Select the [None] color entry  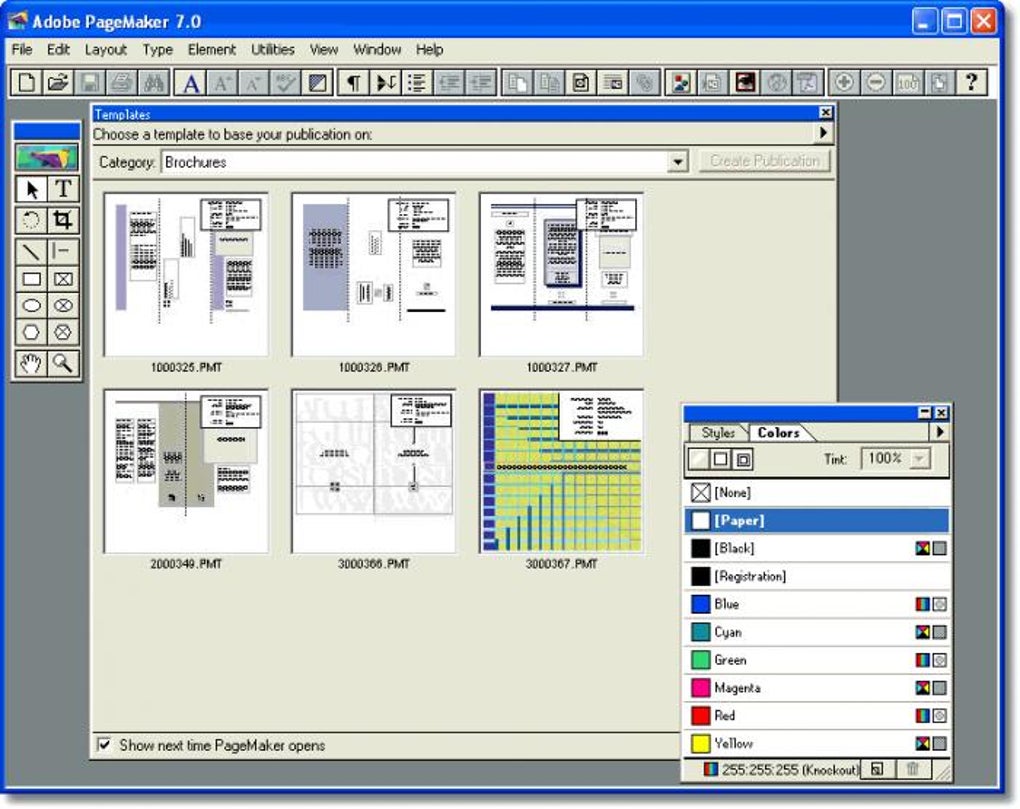point(817,492)
